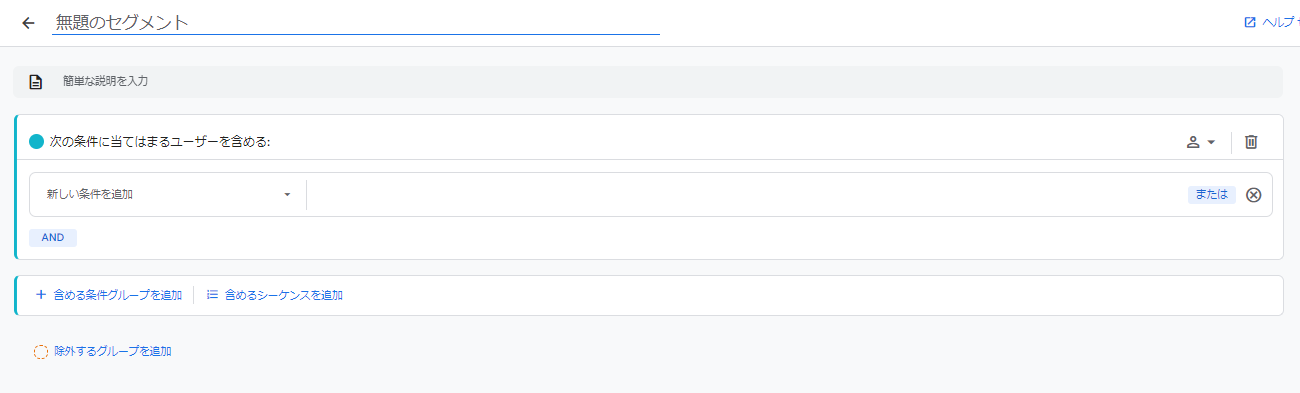This screenshot has width=1300, height=393.
Task: Choose 含めるシーケンスを追加
Action: coord(284,295)
